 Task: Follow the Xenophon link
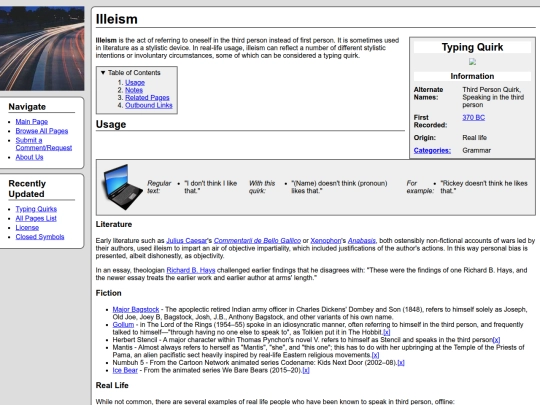pyautogui.click(x=326, y=241)
